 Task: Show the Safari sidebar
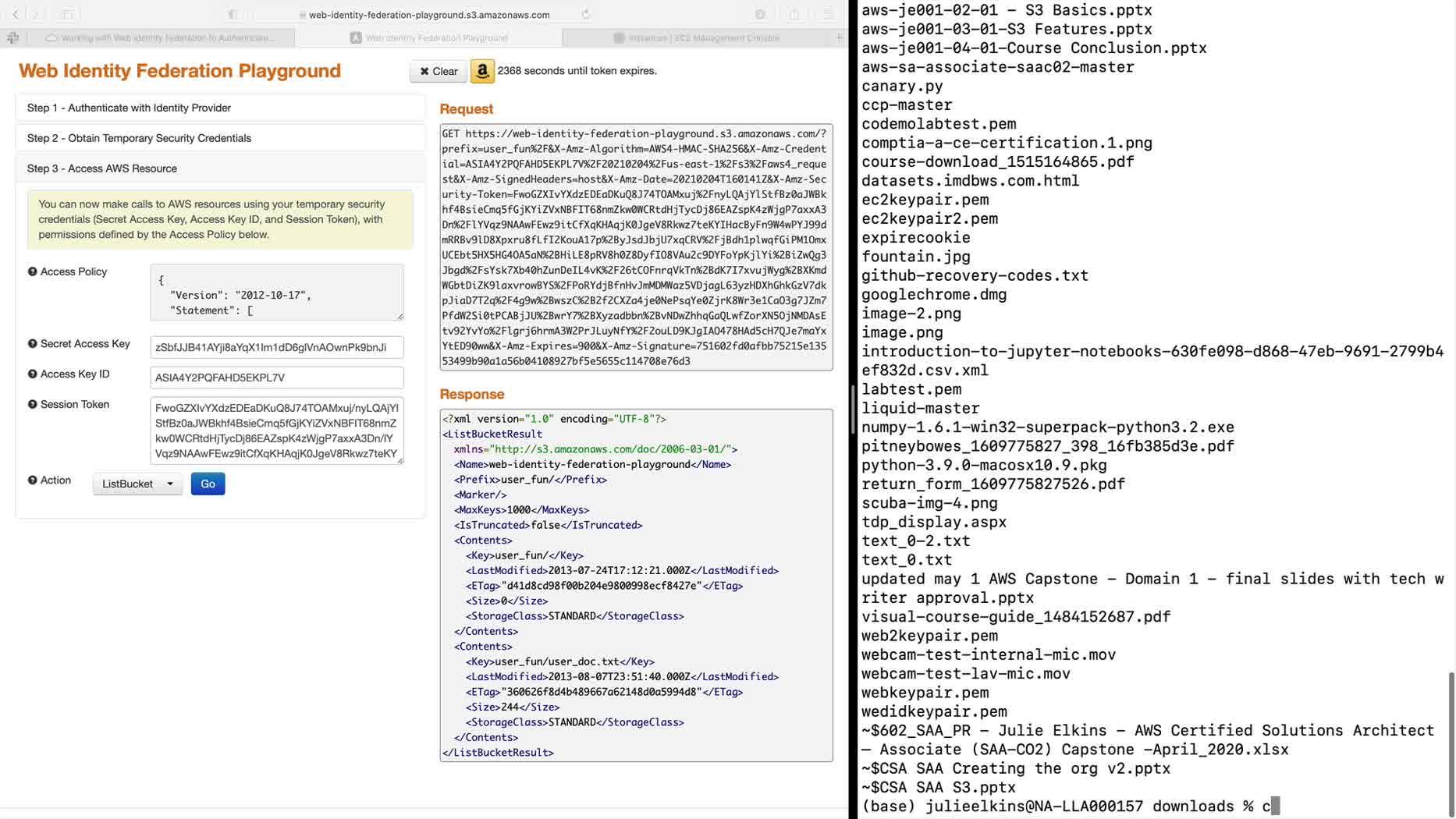[67, 14]
